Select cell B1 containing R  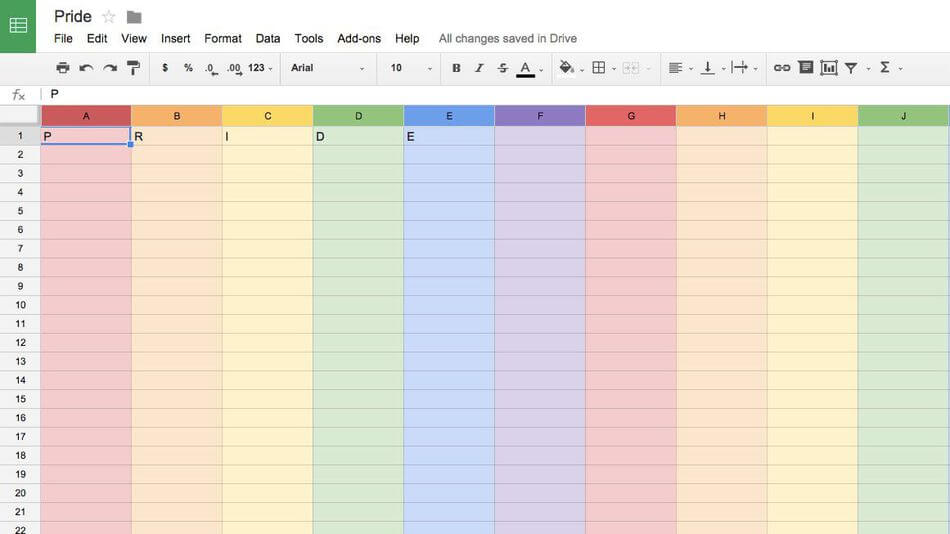(x=177, y=136)
